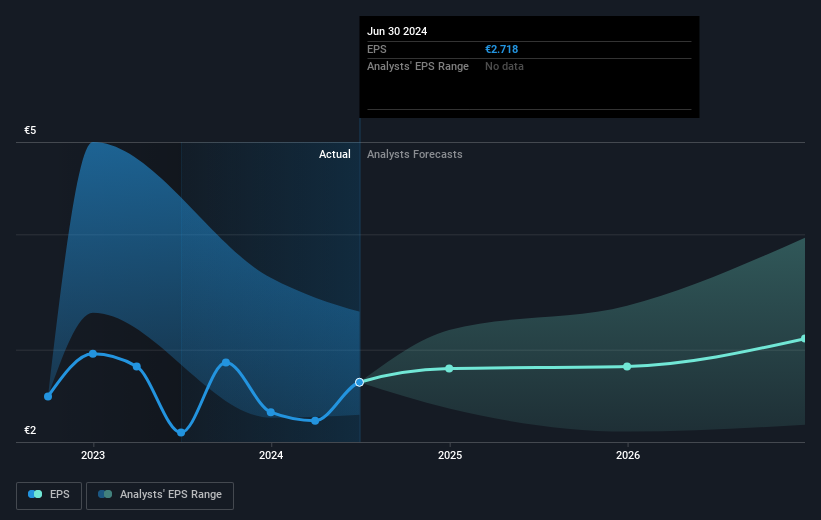821x520 pixels.
Task: Click the EPS data point at 2024
Action: pos(271,412)
